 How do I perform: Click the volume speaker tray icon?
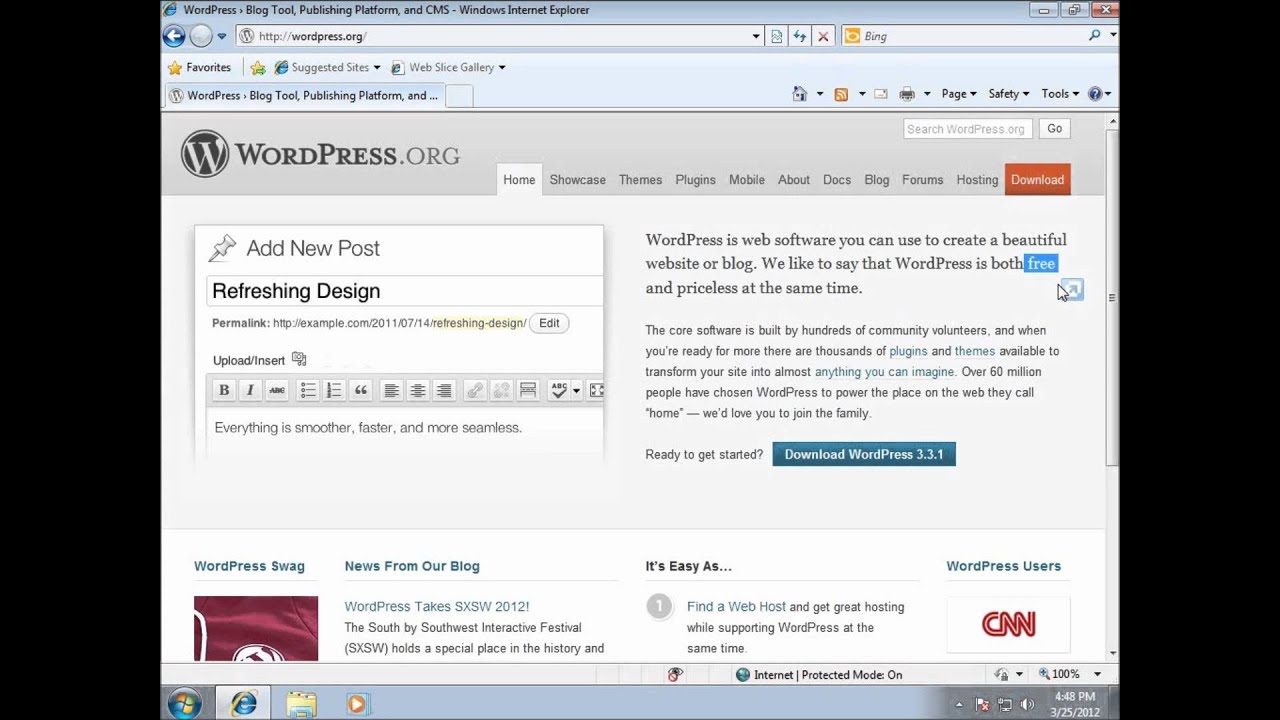[1027, 704]
